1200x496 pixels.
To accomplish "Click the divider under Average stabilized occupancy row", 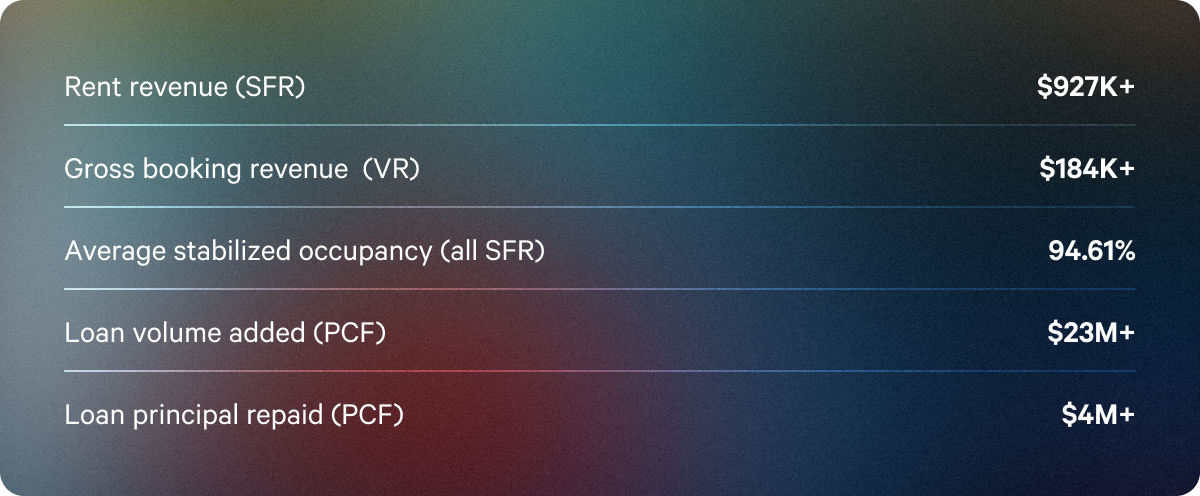I will click(600, 289).
